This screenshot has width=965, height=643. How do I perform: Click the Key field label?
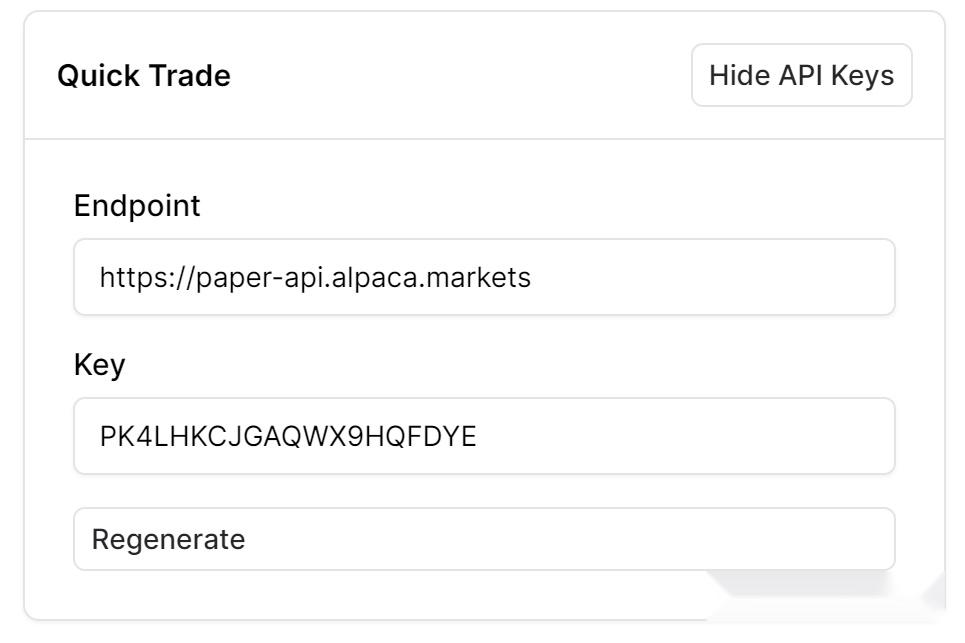coord(100,365)
